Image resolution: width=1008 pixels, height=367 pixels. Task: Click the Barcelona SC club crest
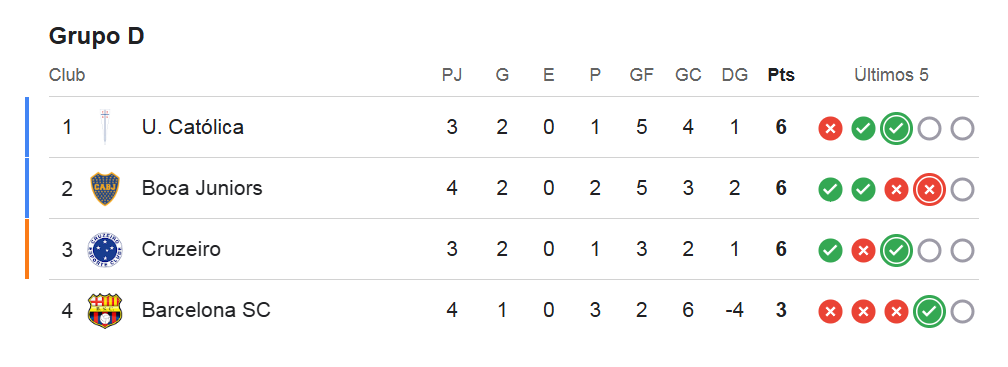pos(105,310)
